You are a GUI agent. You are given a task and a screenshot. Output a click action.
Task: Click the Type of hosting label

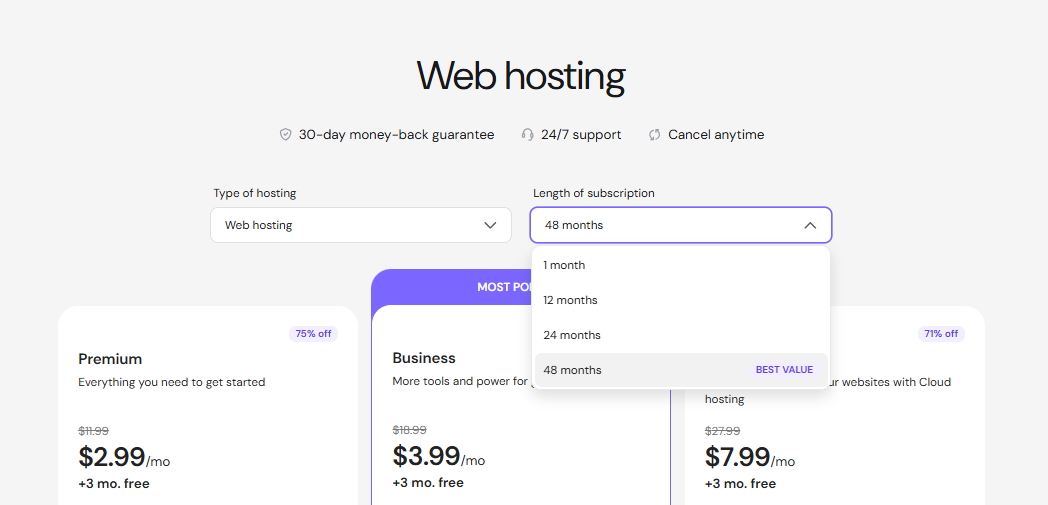coord(255,194)
